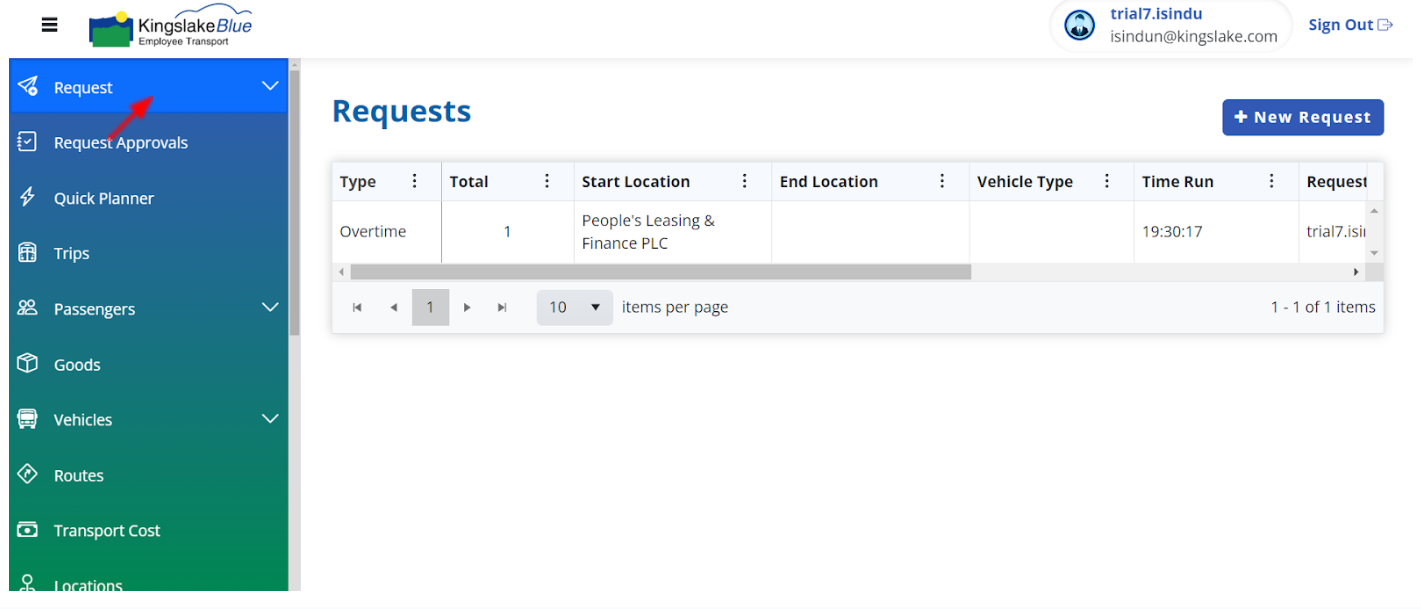
Task: Click the Quick Planner lightning icon
Action: pyautogui.click(x=28, y=197)
